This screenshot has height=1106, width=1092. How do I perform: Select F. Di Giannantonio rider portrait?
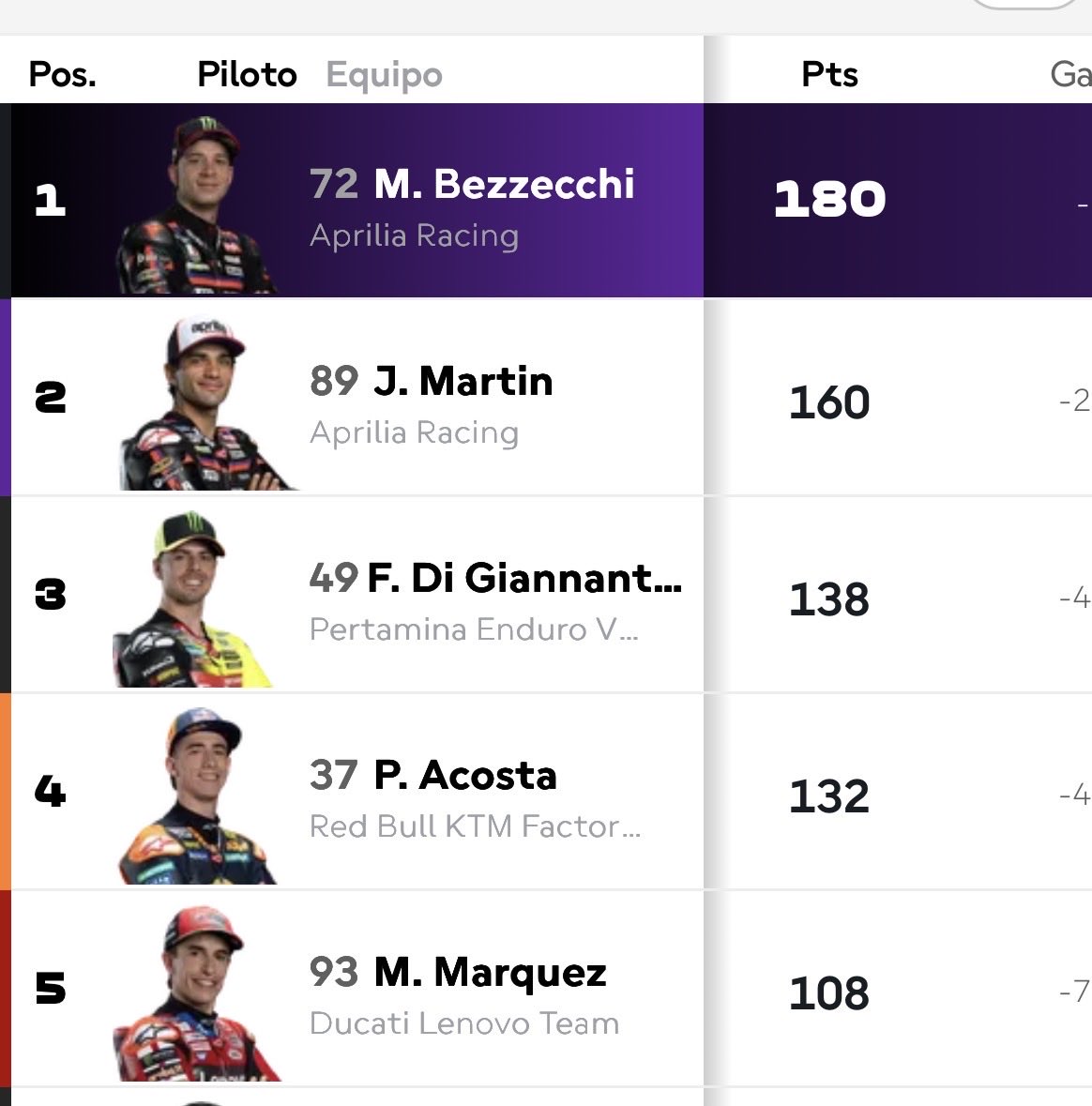192,598
